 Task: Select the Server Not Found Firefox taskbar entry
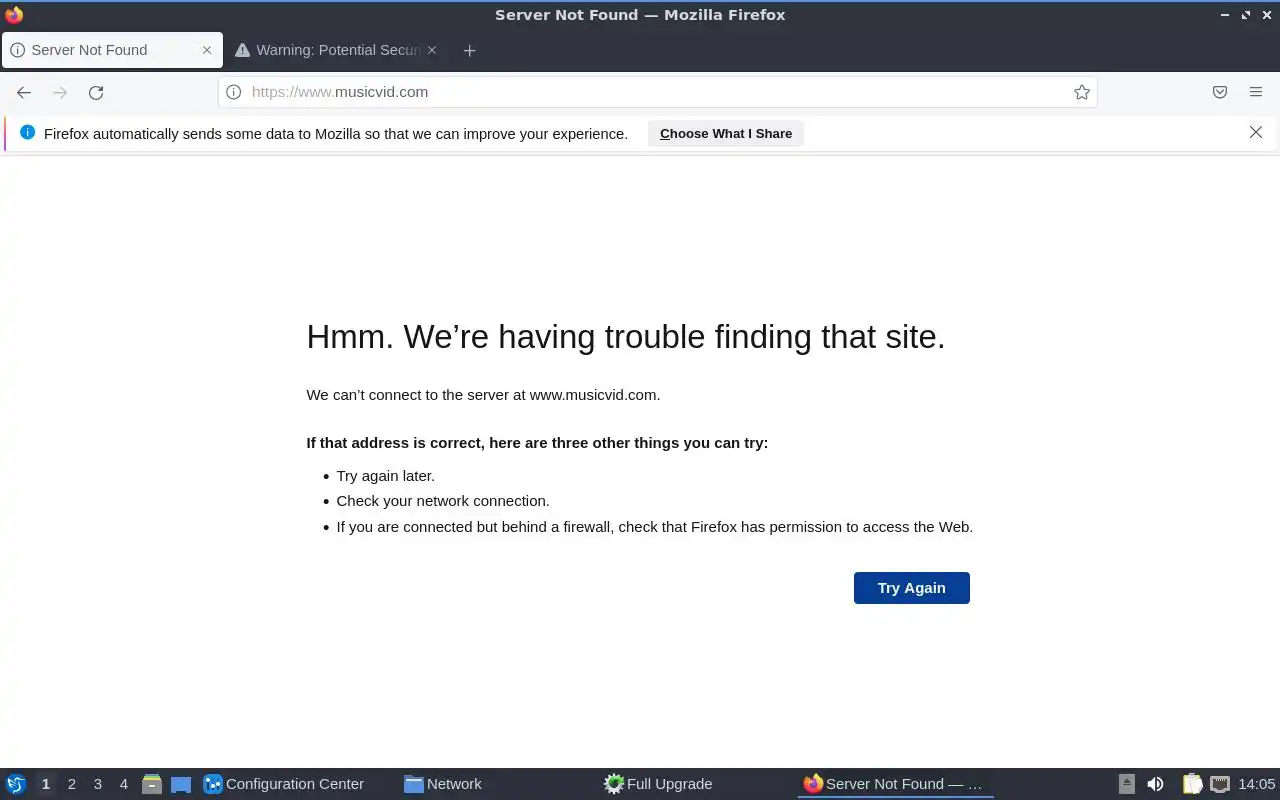click(x=895, y=784)
